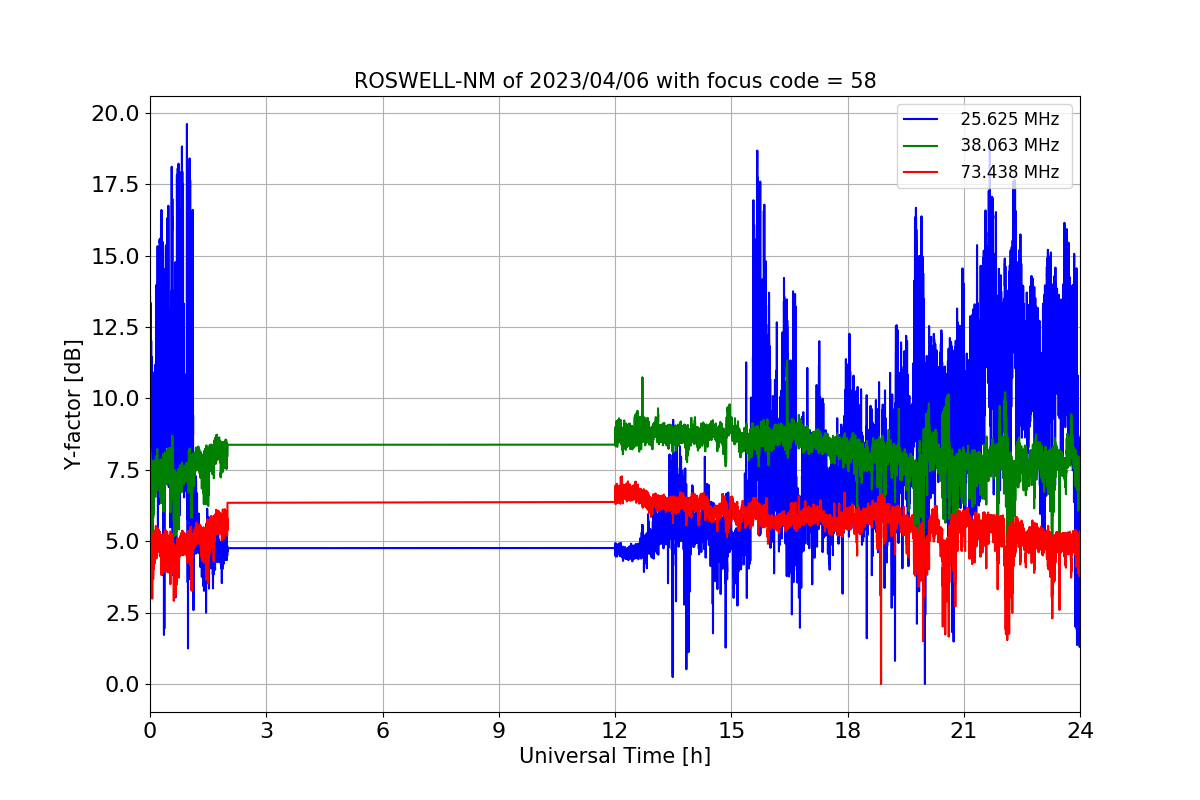Click the green legend line sample
The width and height of the screenshot is (1200, 800).
tap(921, 146)
